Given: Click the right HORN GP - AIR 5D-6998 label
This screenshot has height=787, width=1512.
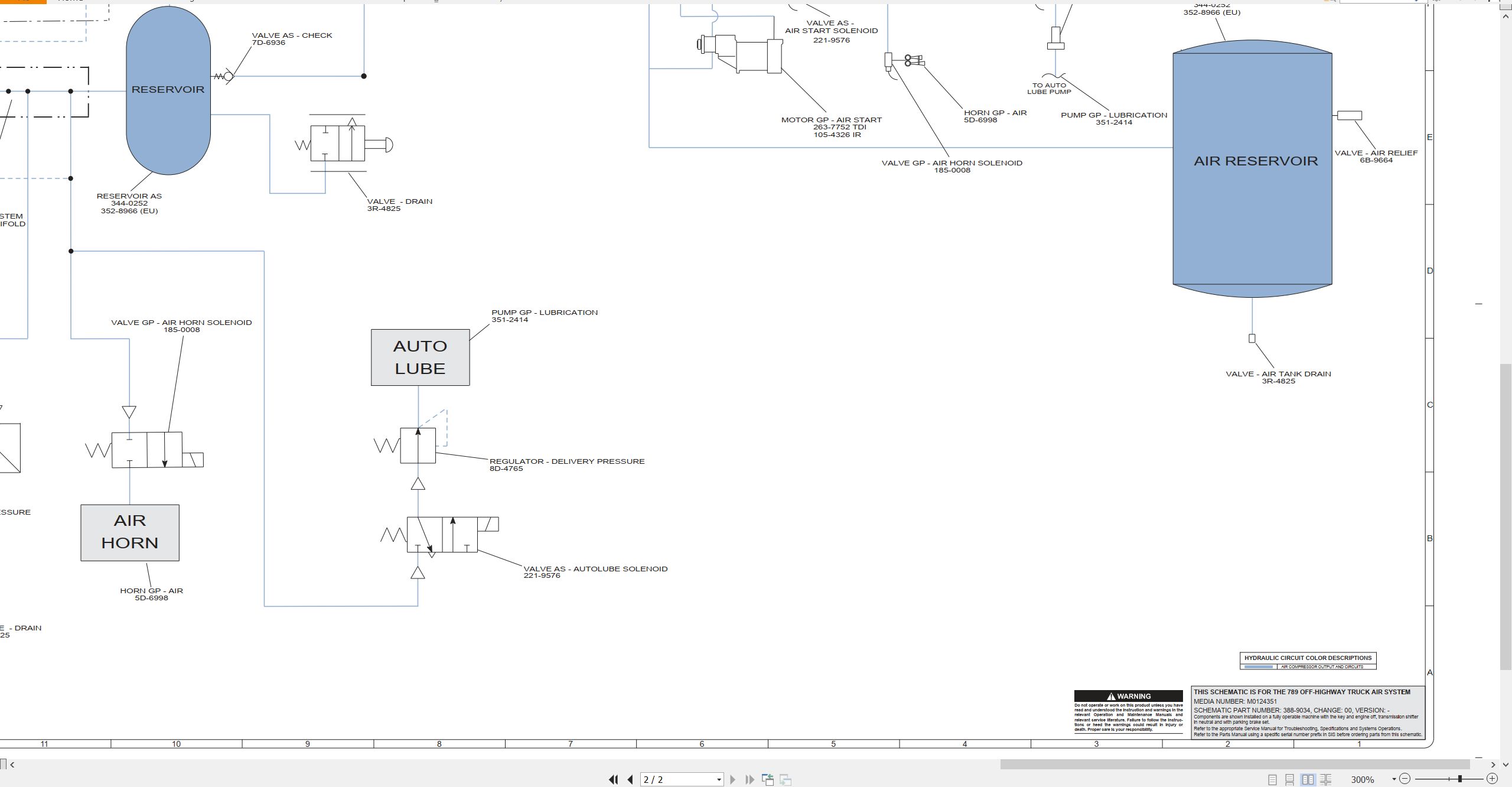Looking at the screenshot, I should click(x=995, y=116).
